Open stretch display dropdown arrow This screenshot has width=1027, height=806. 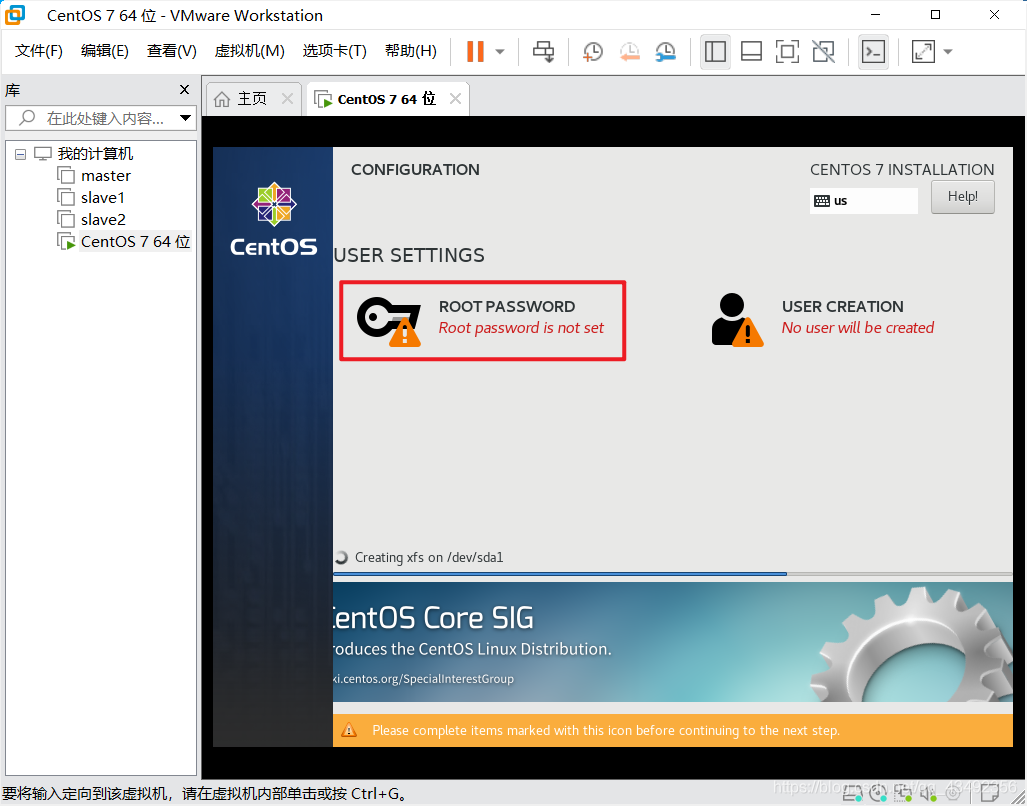pos(948,52)
